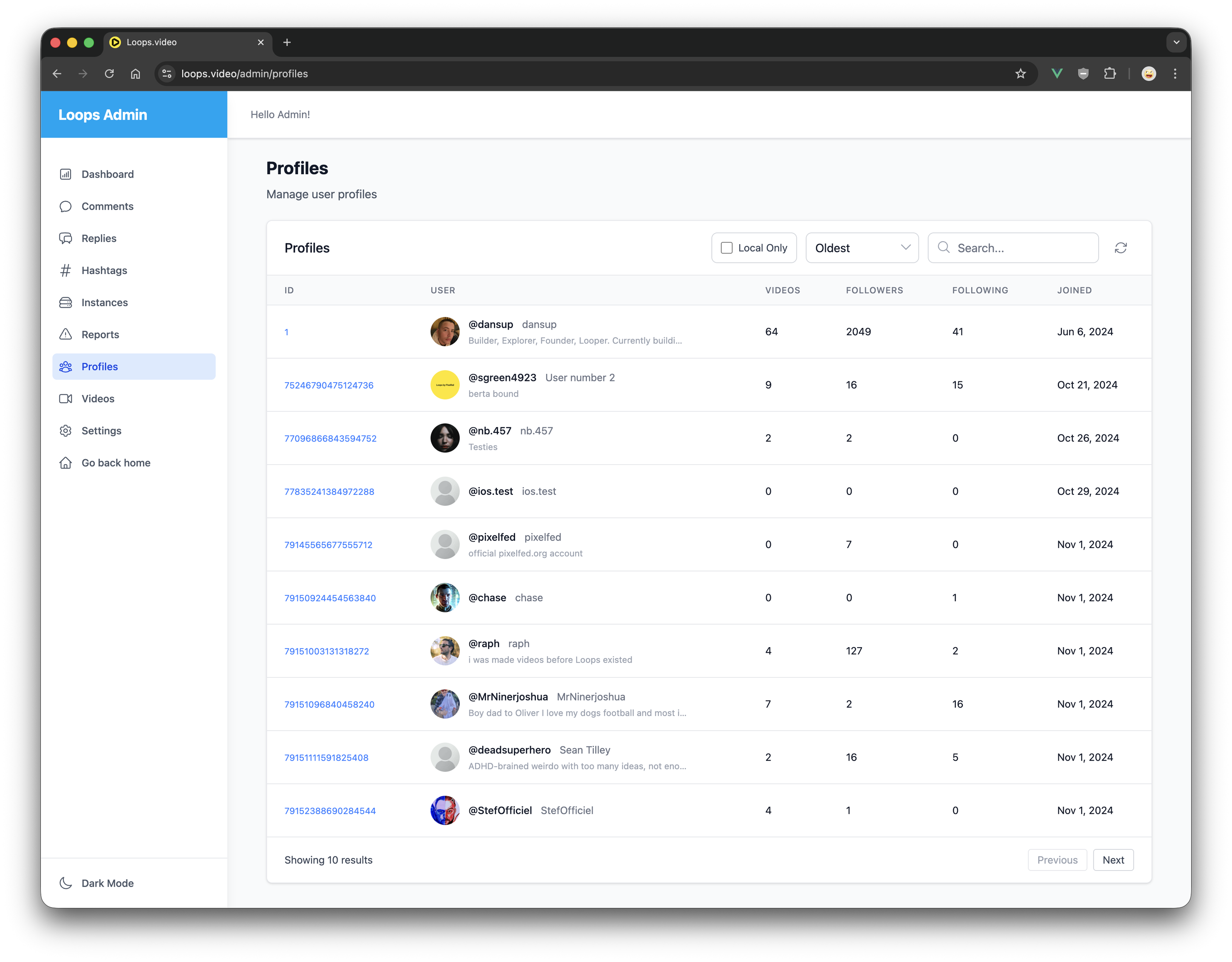This screenshot has height=962, width=1232.
Task: Click the Next pagination button
Action: tap(1113, 860)
